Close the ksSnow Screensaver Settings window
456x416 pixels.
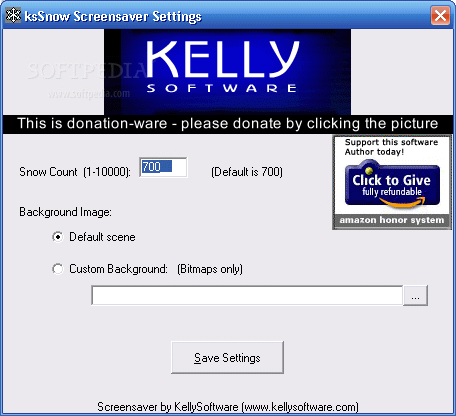[440, 16]
